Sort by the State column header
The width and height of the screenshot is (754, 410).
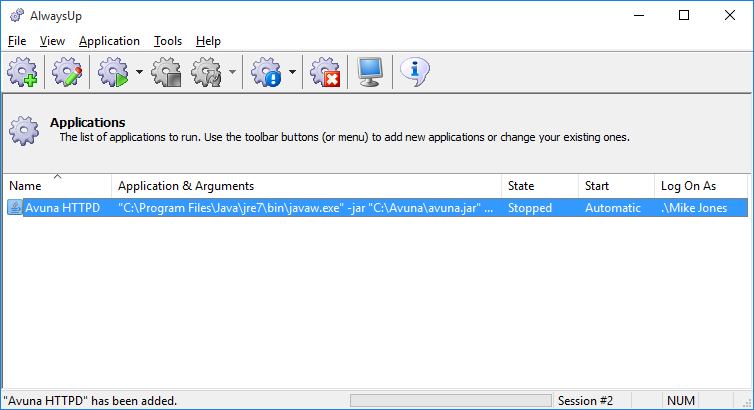540,186
